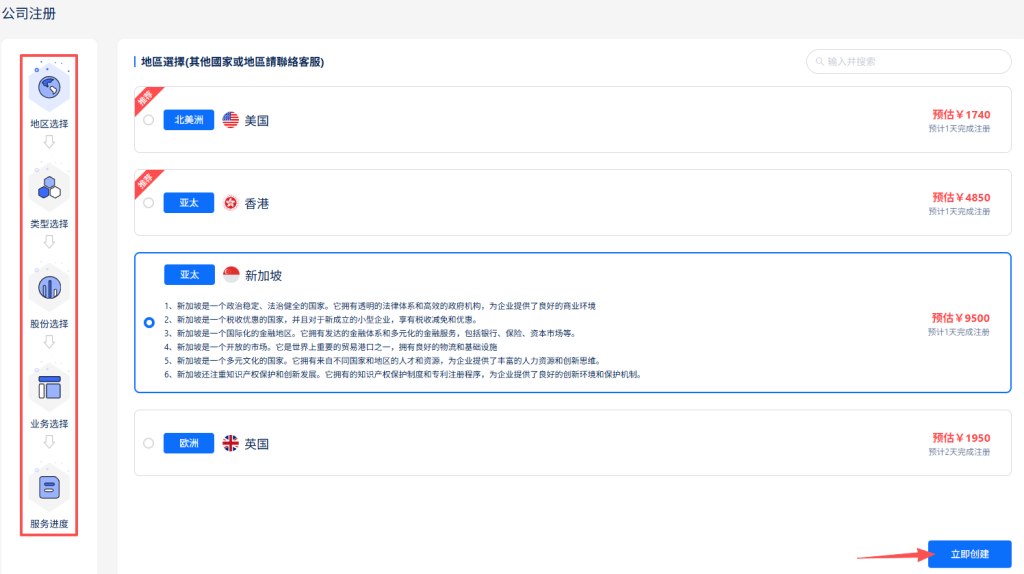Click the 香港 region name

(257, 204)
